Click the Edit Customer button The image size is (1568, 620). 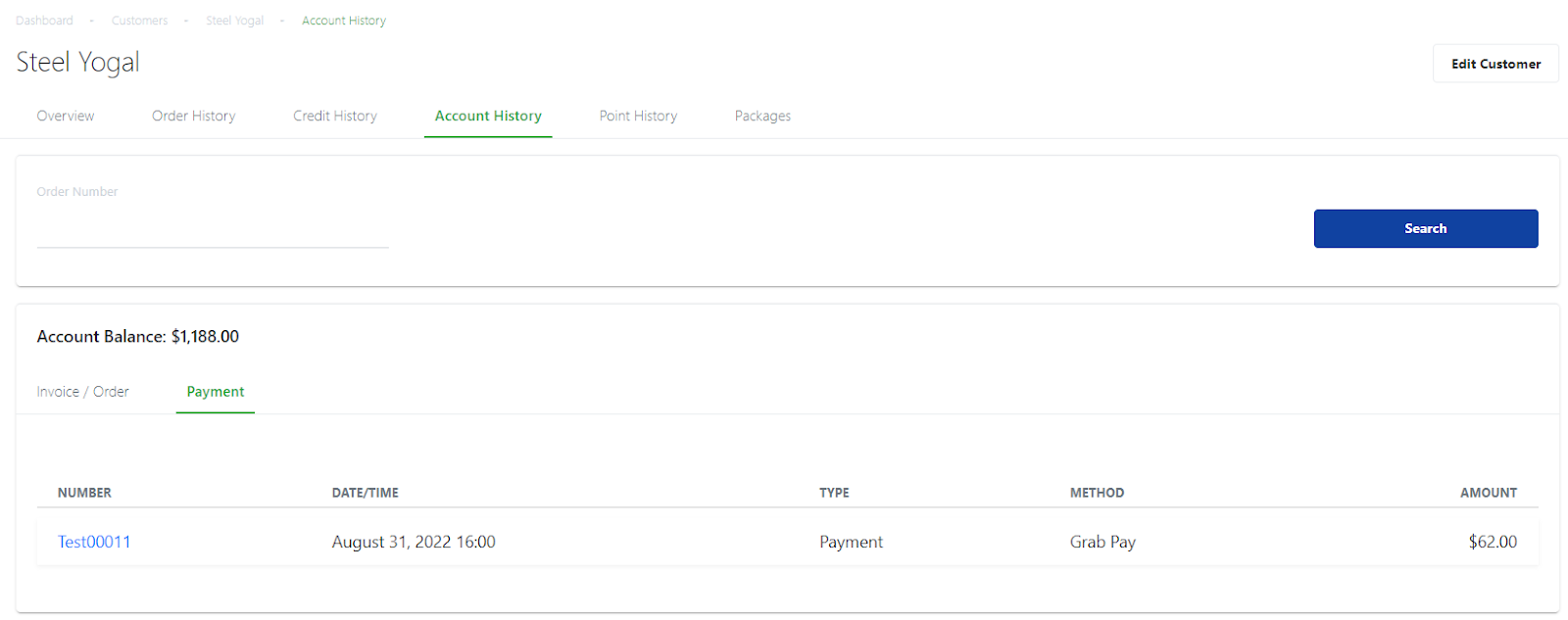tap(1495, 64)
